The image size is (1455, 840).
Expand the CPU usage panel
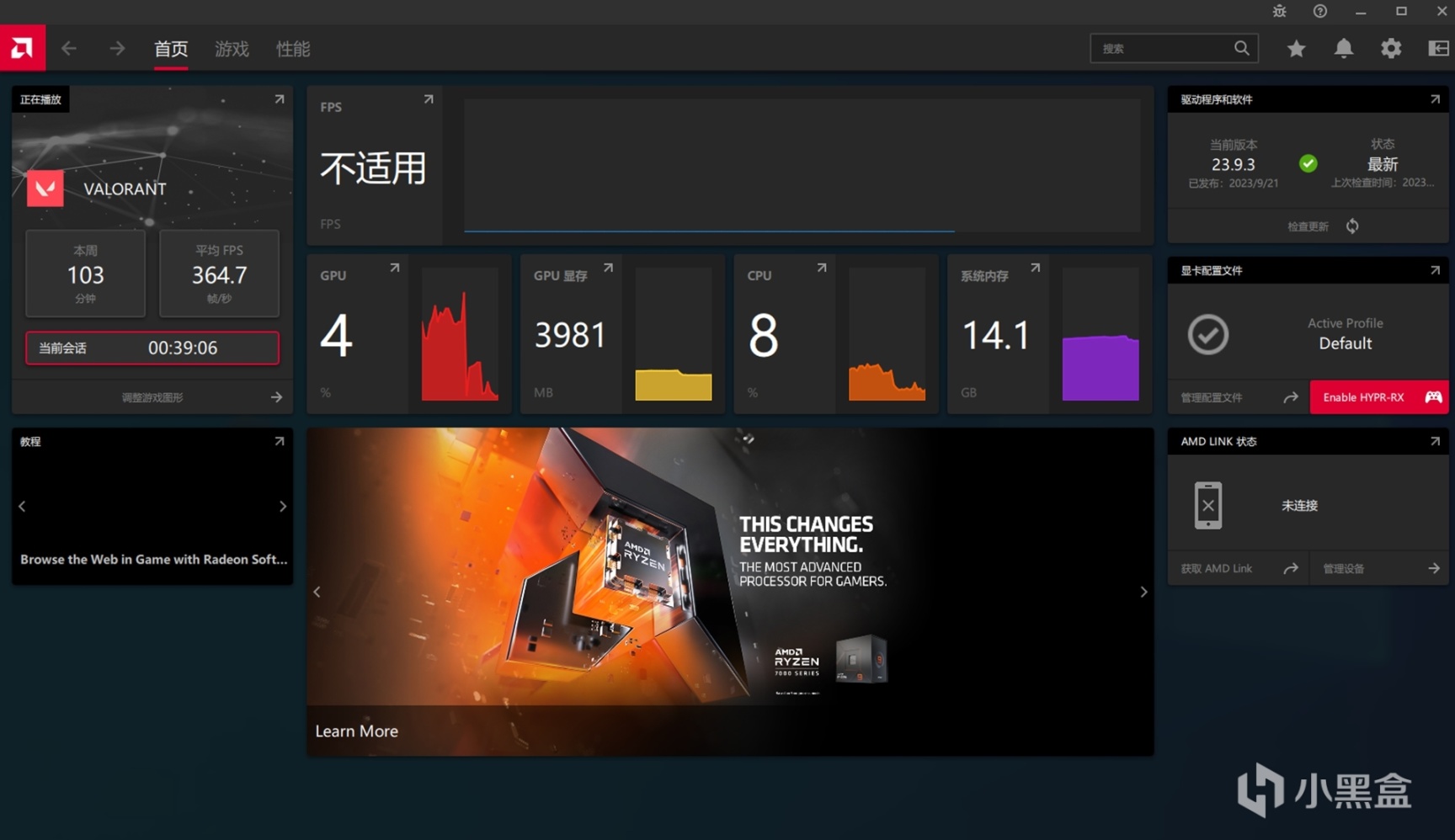pos(822,268)
